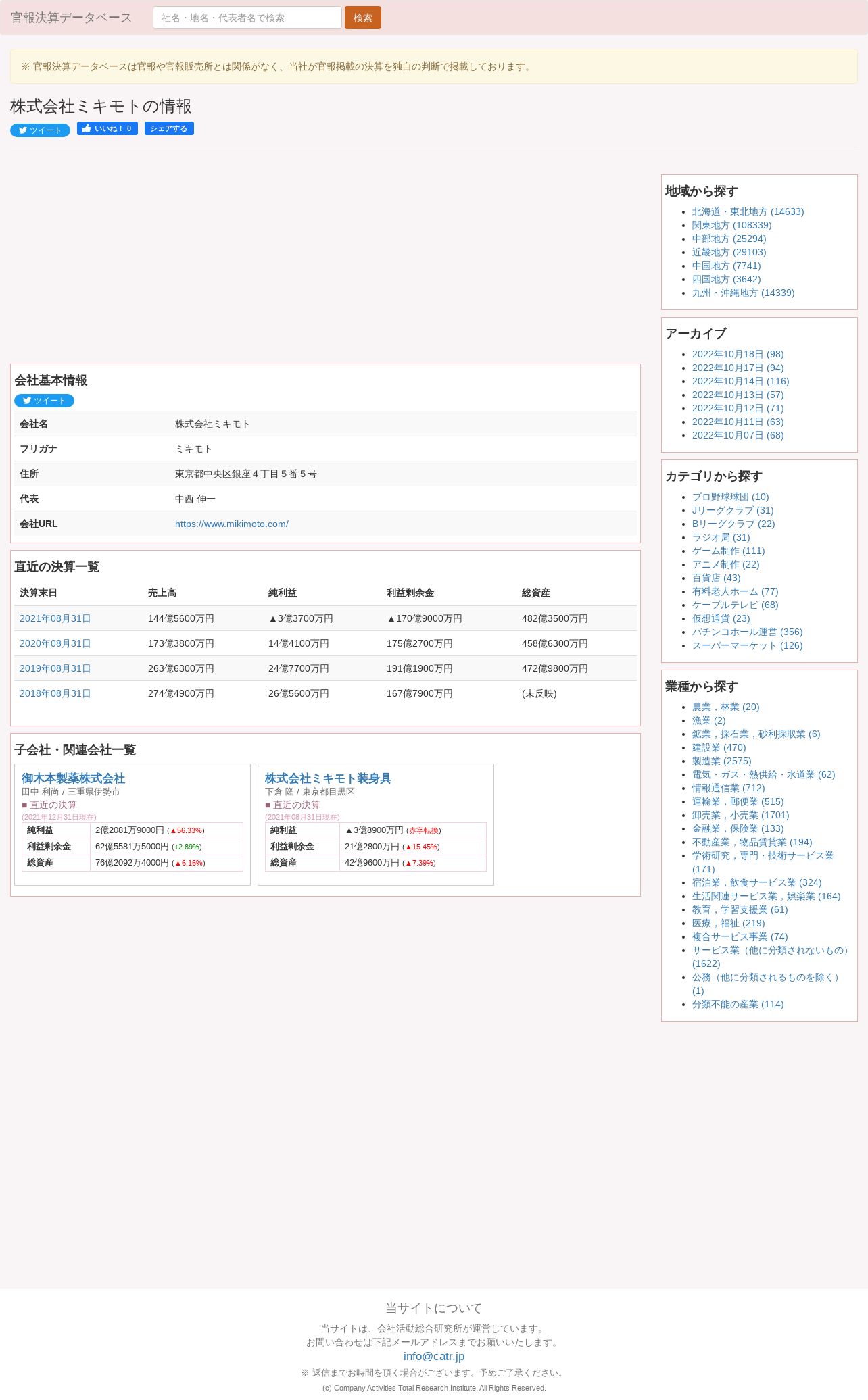
Task: Open archive for 2022年10月18日
Action: click(738, 354)
